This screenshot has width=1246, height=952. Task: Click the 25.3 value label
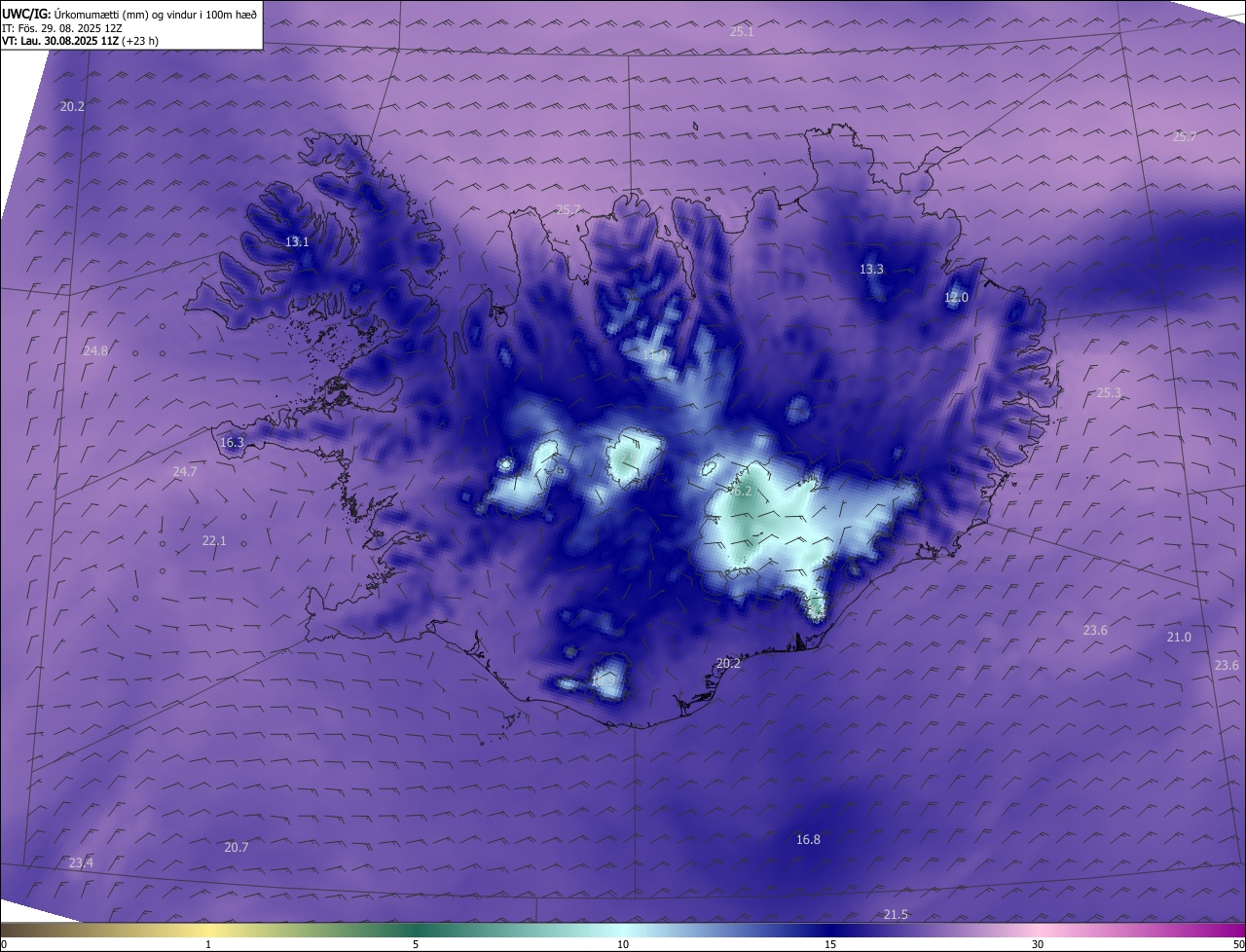coord(1109,393)
